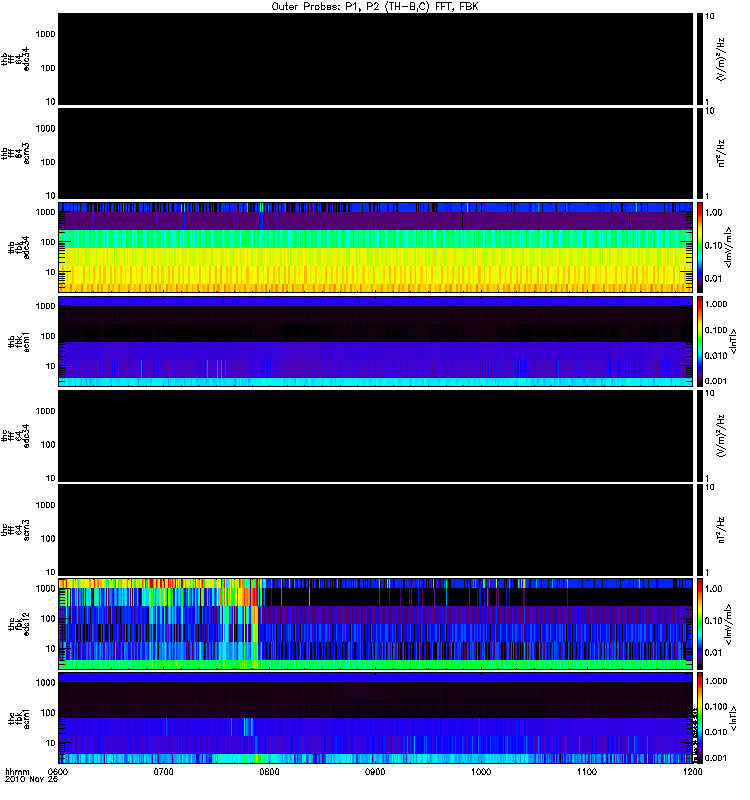Click the (V/m)²/Hz unit label of thb fff edc34

(721, 59)
